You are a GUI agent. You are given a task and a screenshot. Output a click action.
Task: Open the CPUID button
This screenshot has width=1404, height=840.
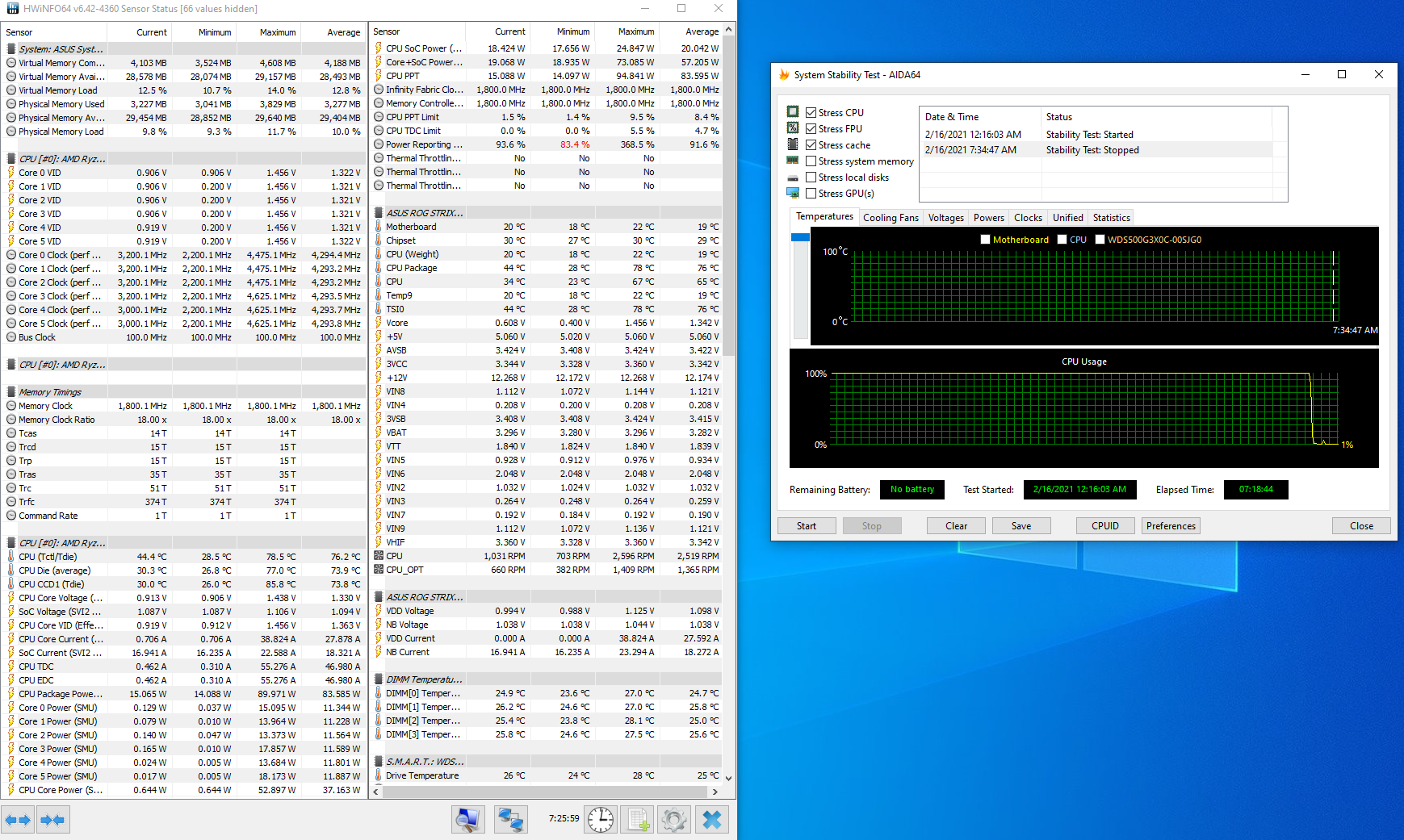click(x=1105, y=526)
